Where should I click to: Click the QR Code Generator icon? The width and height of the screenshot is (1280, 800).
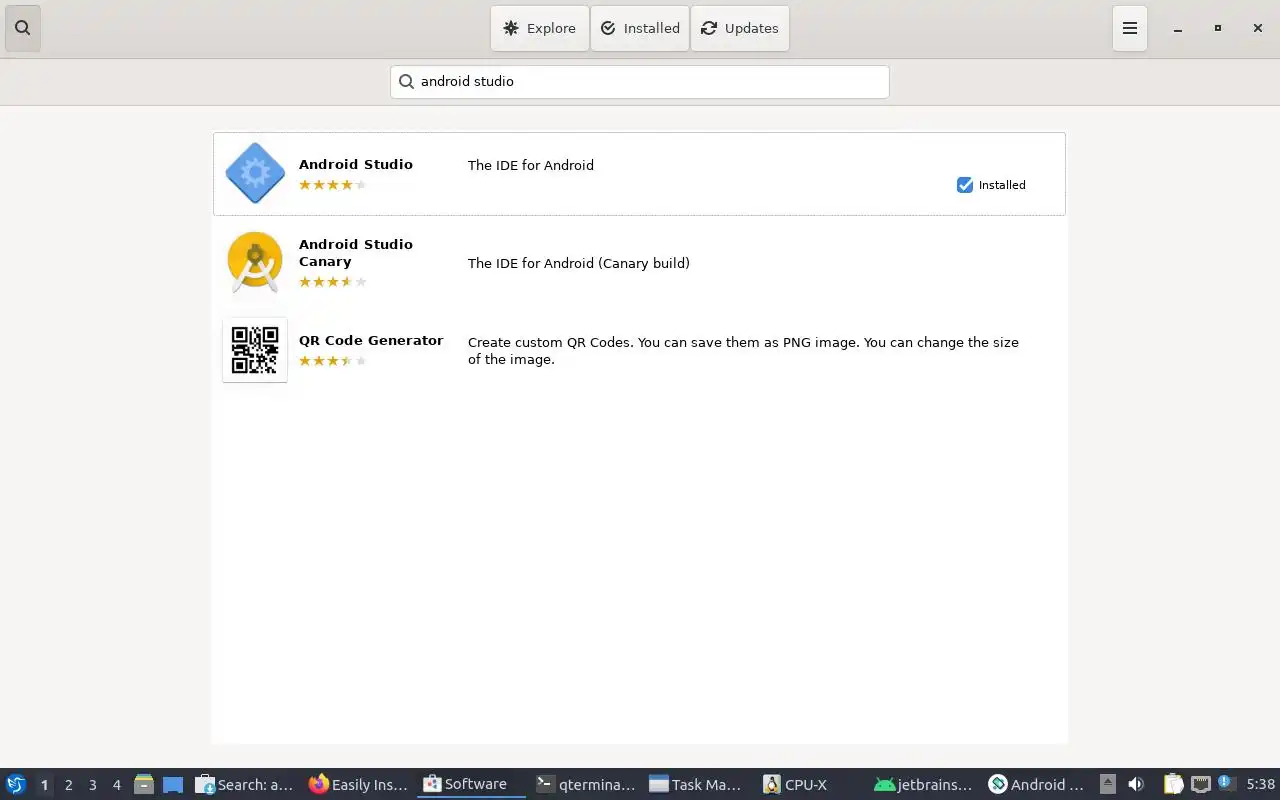(255, 350)
